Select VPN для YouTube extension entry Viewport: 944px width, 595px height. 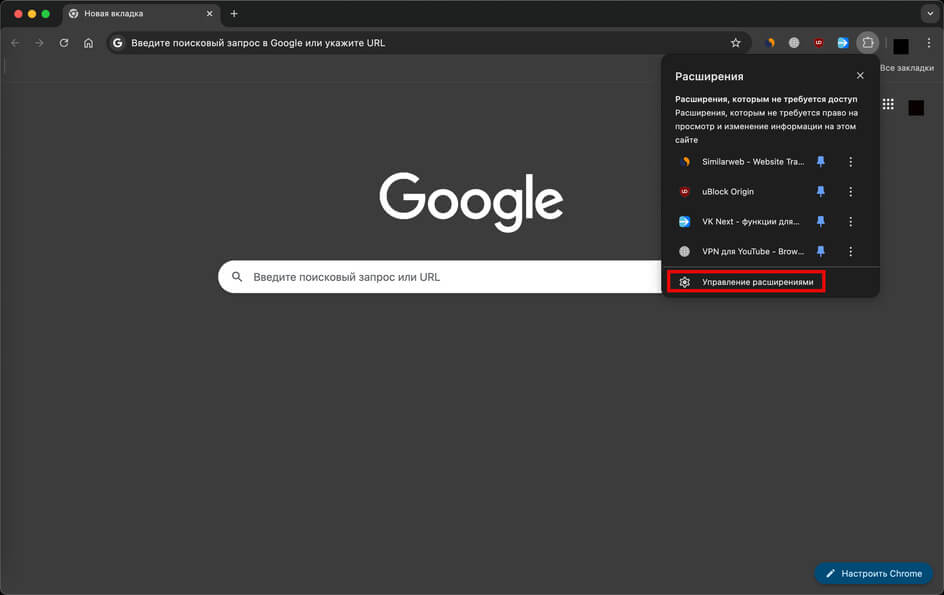coord(741,251)
